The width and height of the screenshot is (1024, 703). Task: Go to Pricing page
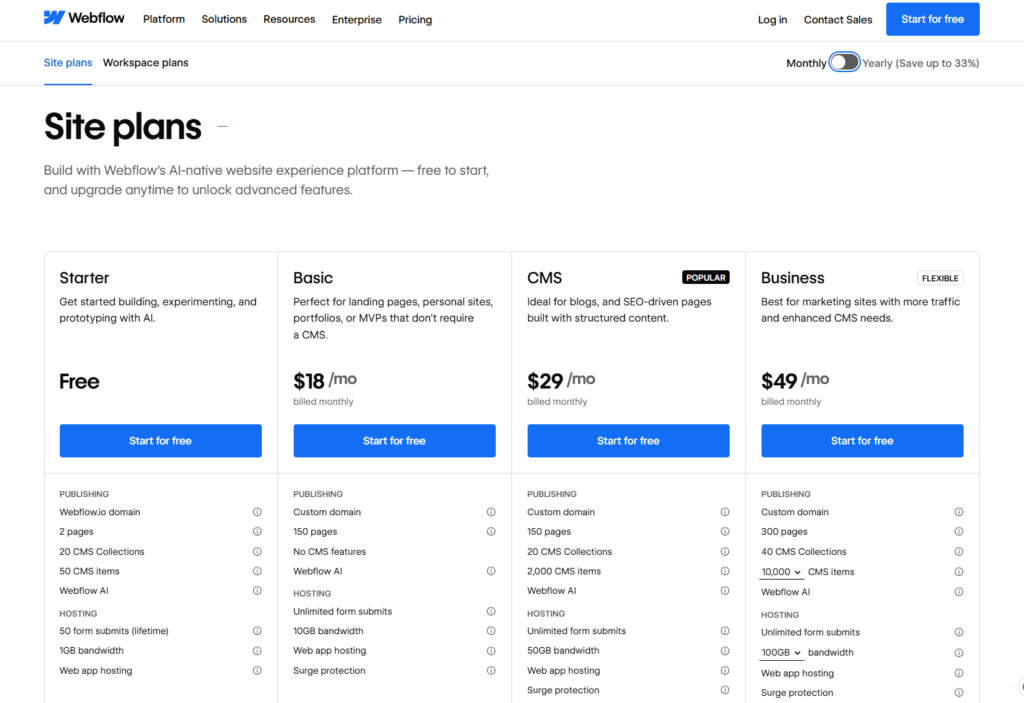click(x=415, y=20)
